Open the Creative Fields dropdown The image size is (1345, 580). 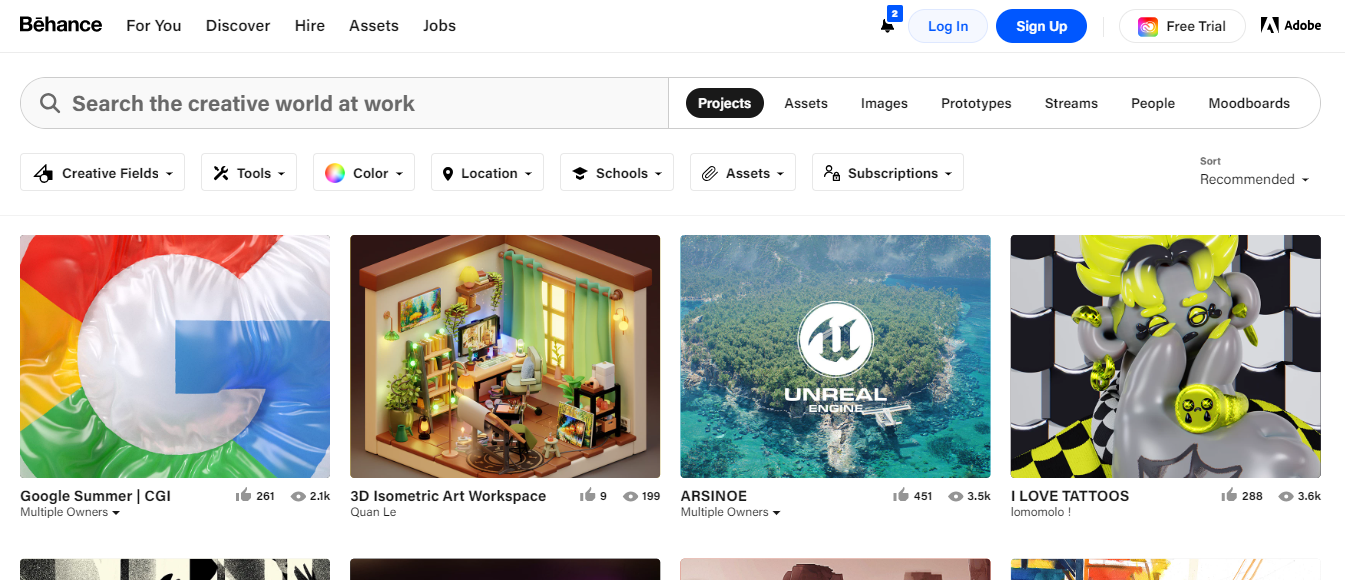[102, 173]
